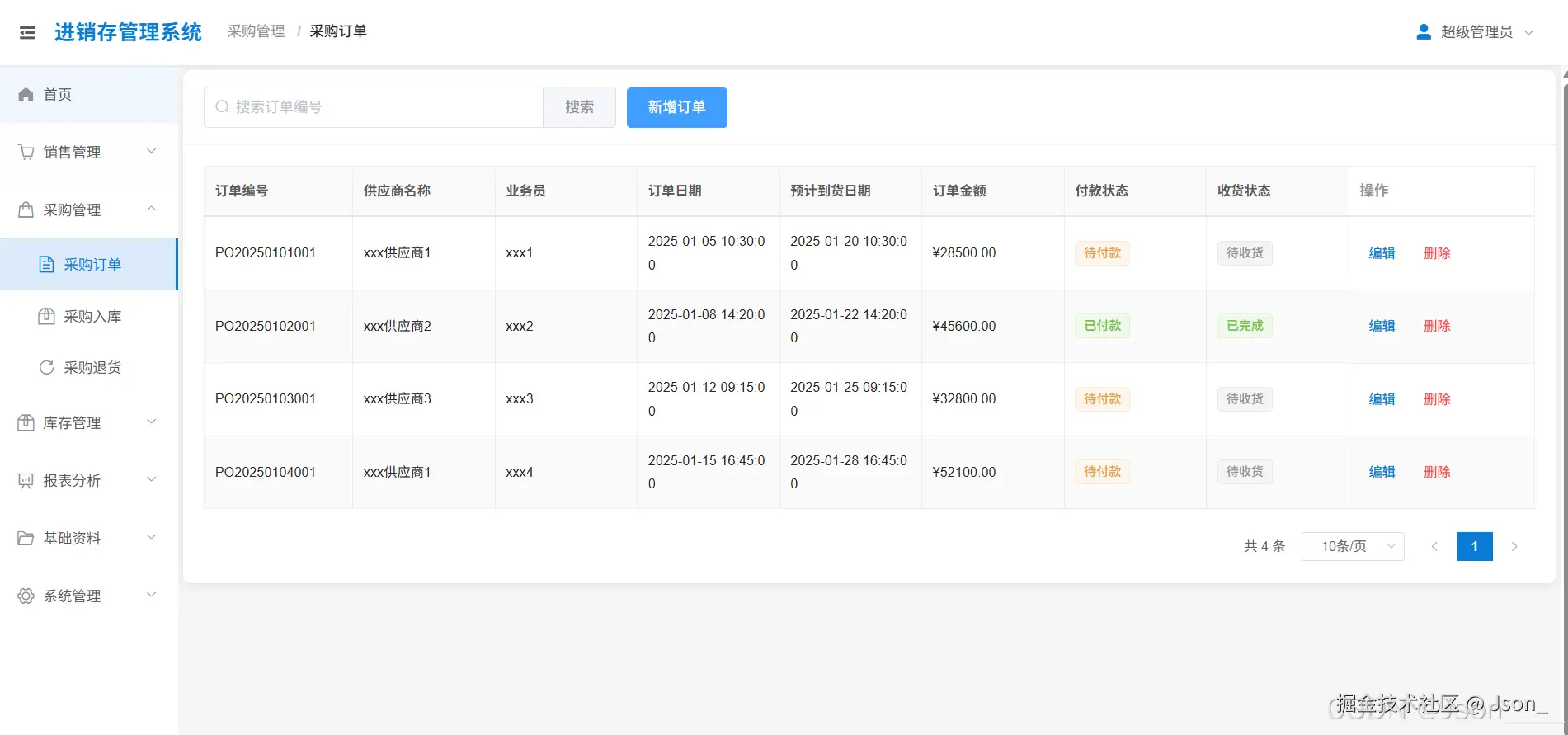1568x735 pixels.
Task: Click the 搜索 button
Action: (x=579, y=107)
